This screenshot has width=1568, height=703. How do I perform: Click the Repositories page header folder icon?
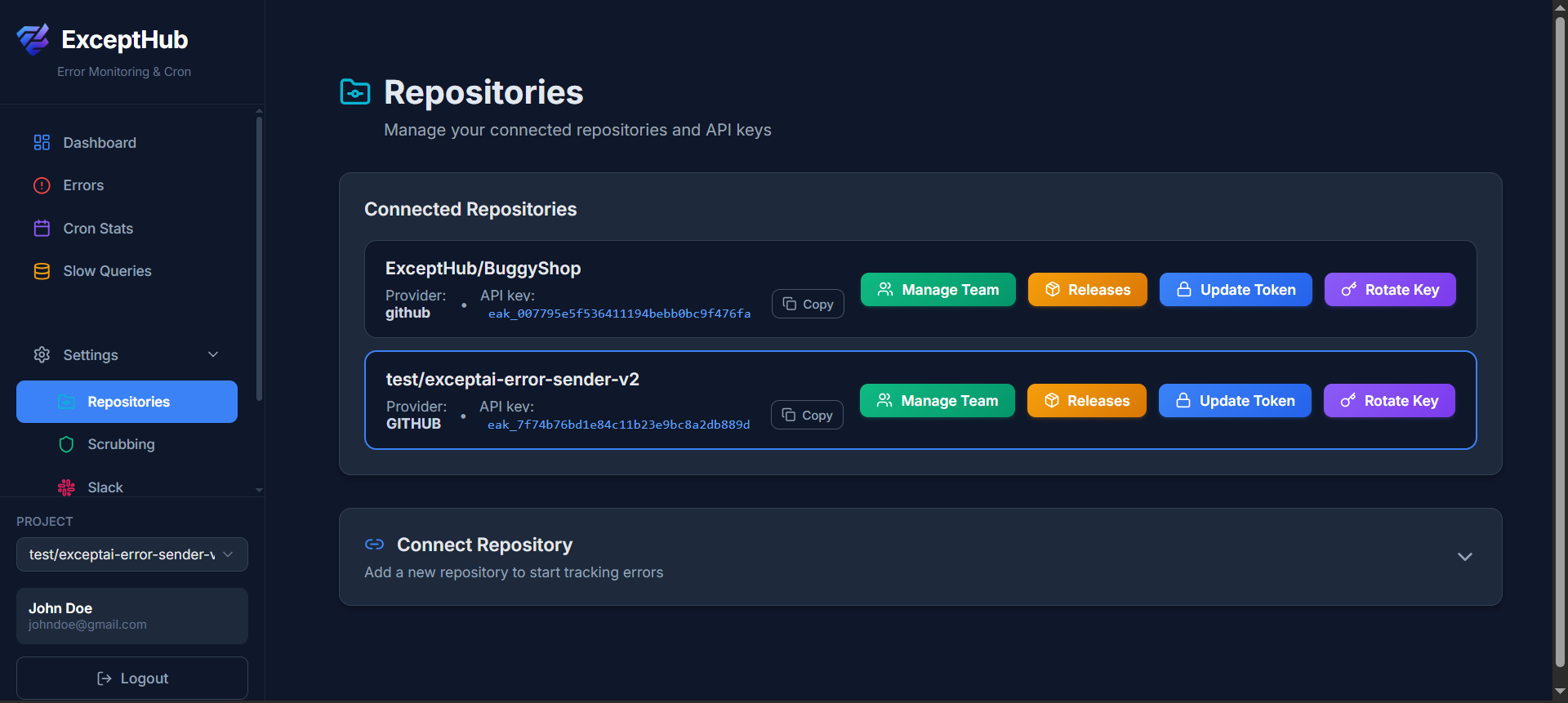[355, 92]
